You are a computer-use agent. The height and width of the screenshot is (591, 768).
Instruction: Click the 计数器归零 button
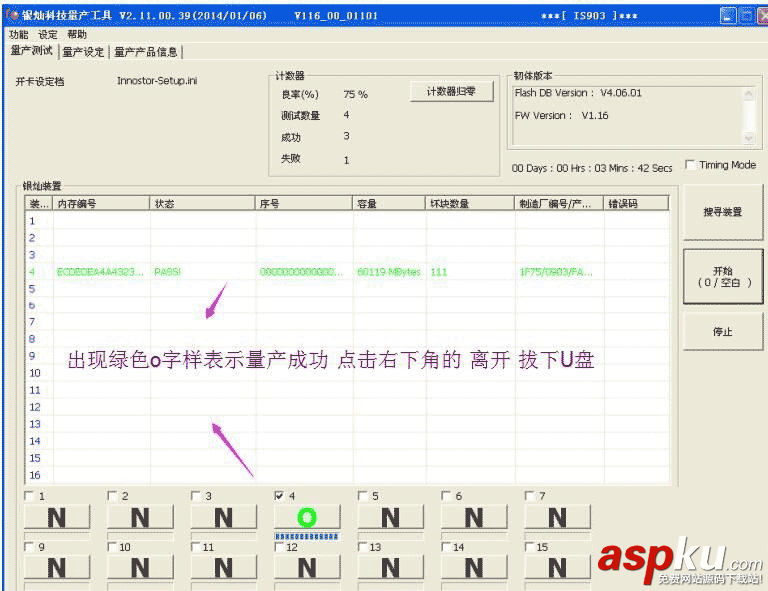pyautogui.click(x=451, y=92)
